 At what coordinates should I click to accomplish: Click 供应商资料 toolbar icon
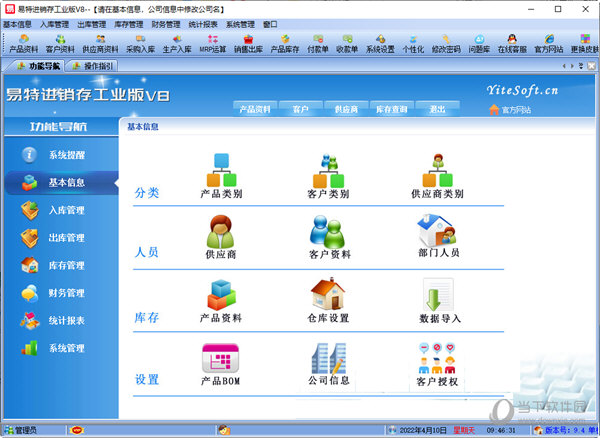click(x=100, y=44)
